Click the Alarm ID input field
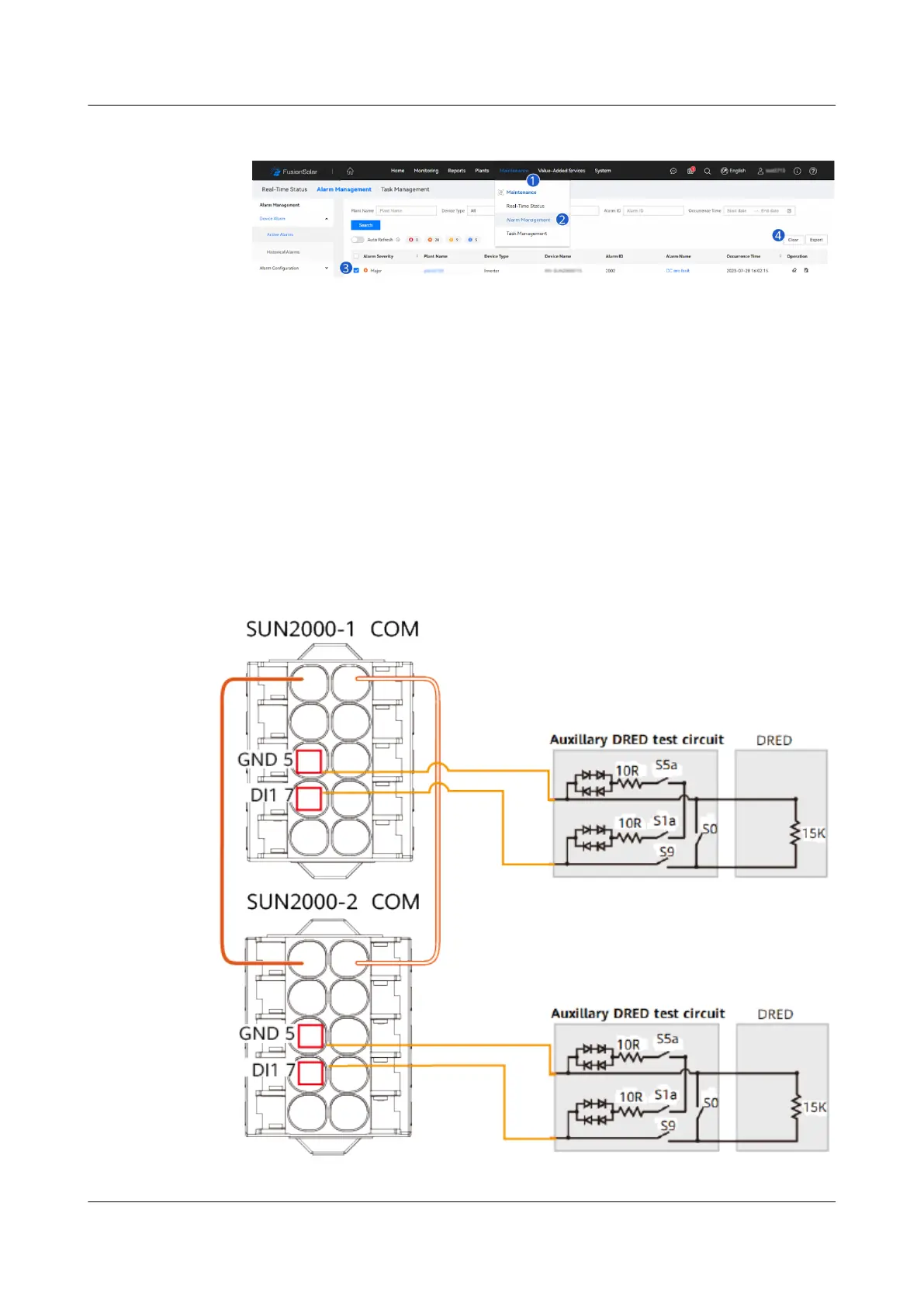924x1307 pixels. pos(654,210)
